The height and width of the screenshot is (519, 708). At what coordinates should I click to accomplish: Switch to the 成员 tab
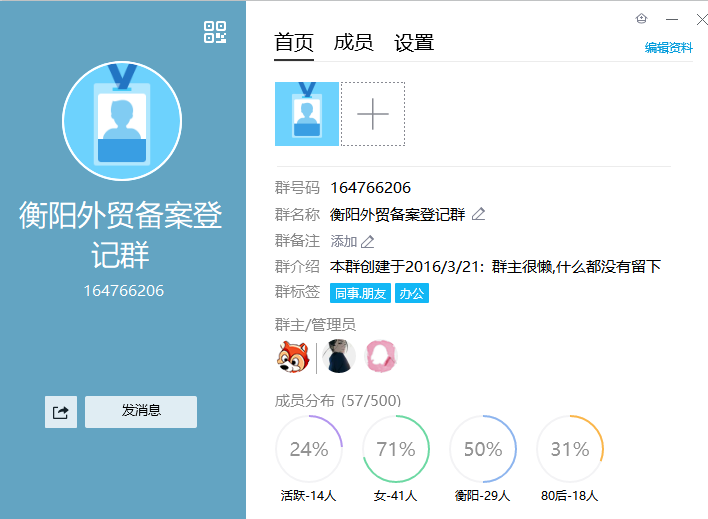353,43
